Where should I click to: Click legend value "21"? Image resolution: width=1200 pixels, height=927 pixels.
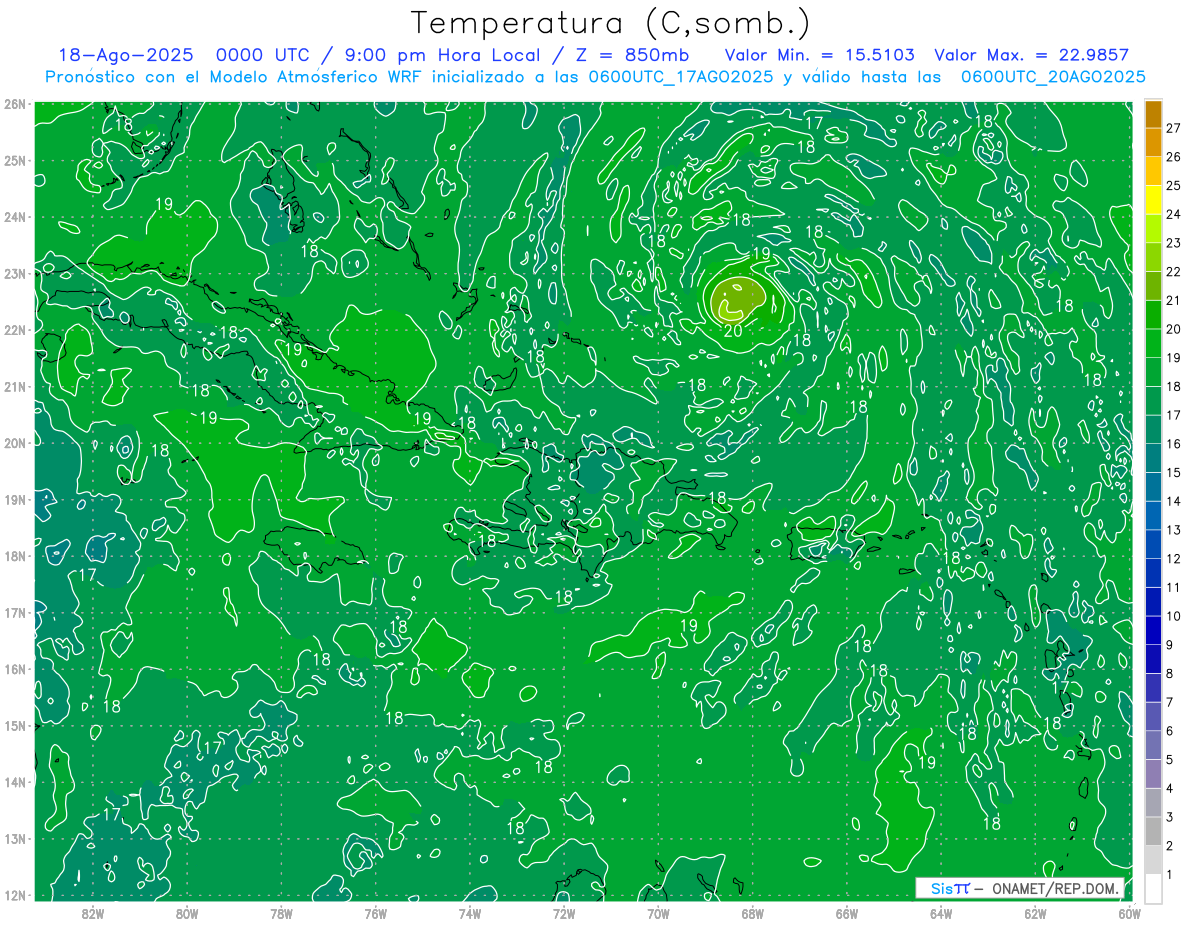tap(1174, 300)
